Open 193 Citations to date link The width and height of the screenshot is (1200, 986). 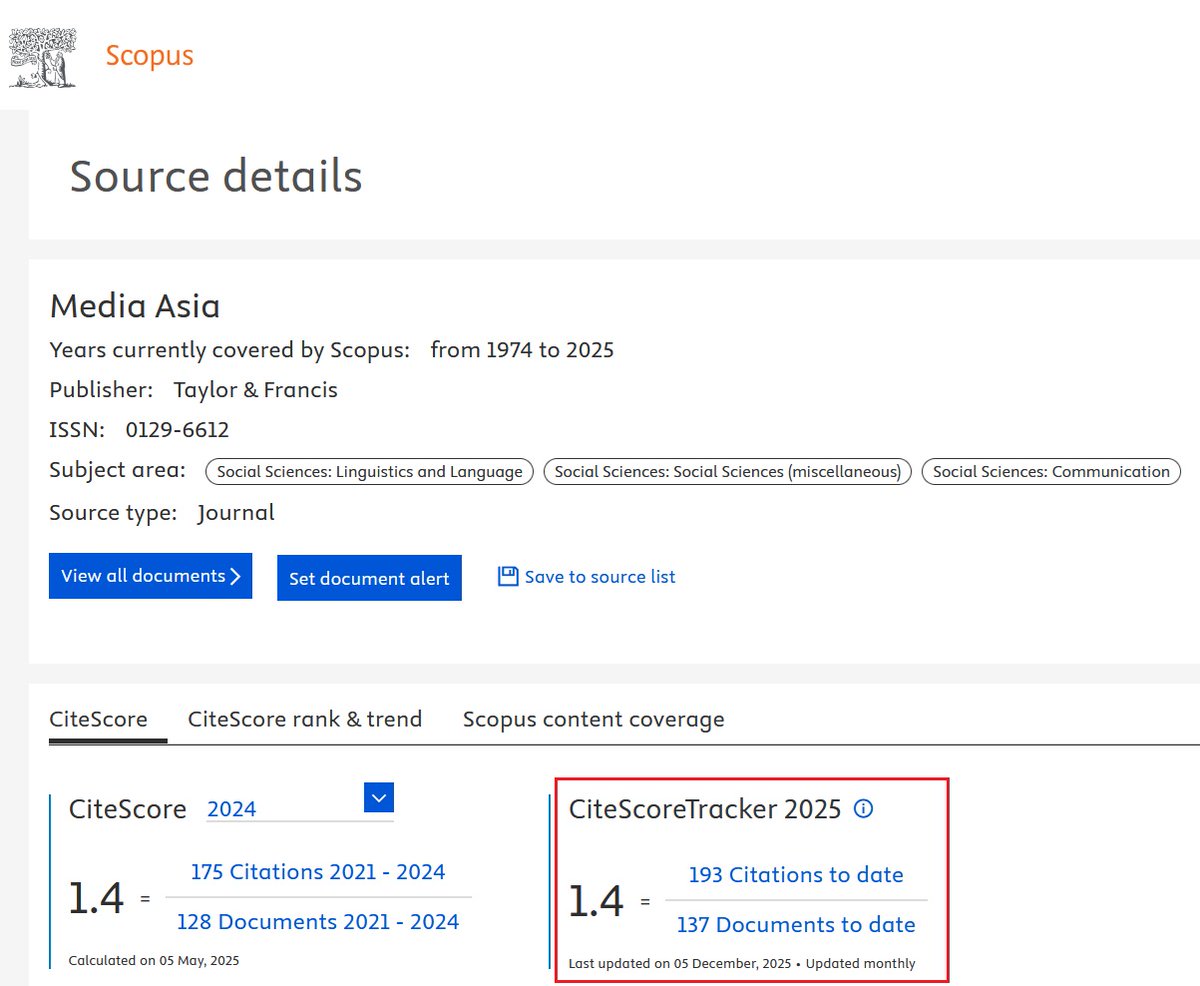(796, 875)
